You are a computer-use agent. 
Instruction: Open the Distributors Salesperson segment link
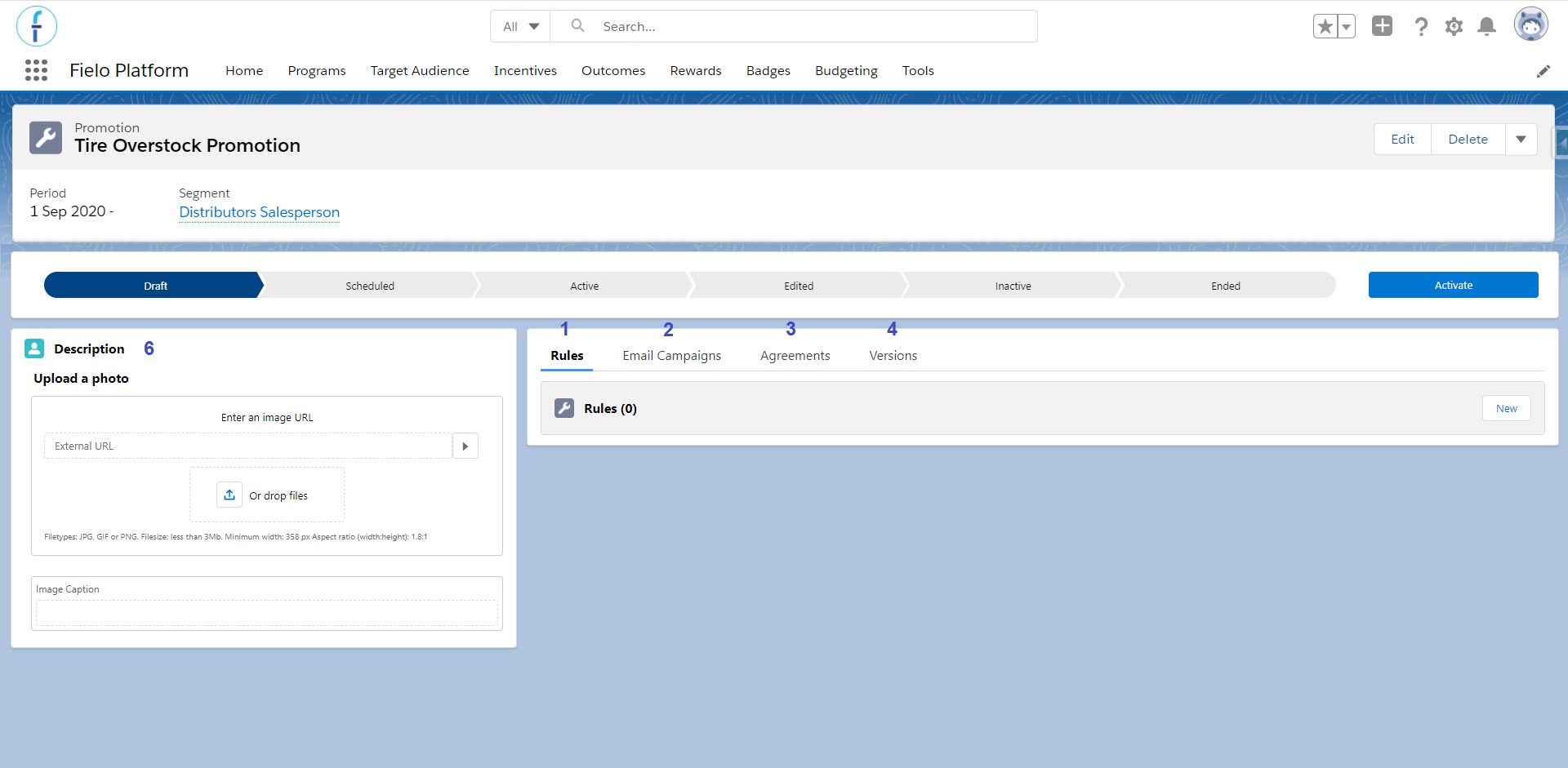259,212
